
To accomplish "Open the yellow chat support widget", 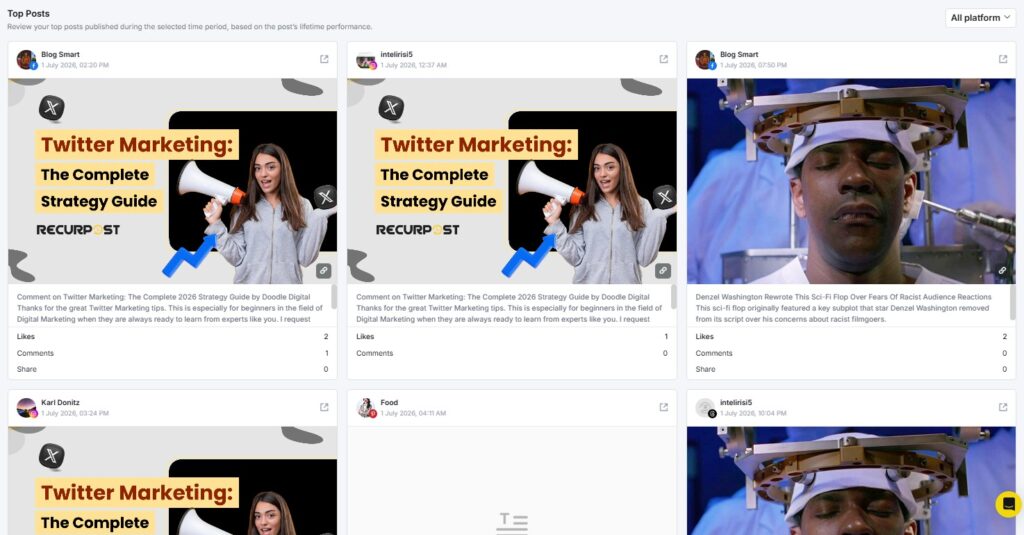I will tap(1008, 504).
